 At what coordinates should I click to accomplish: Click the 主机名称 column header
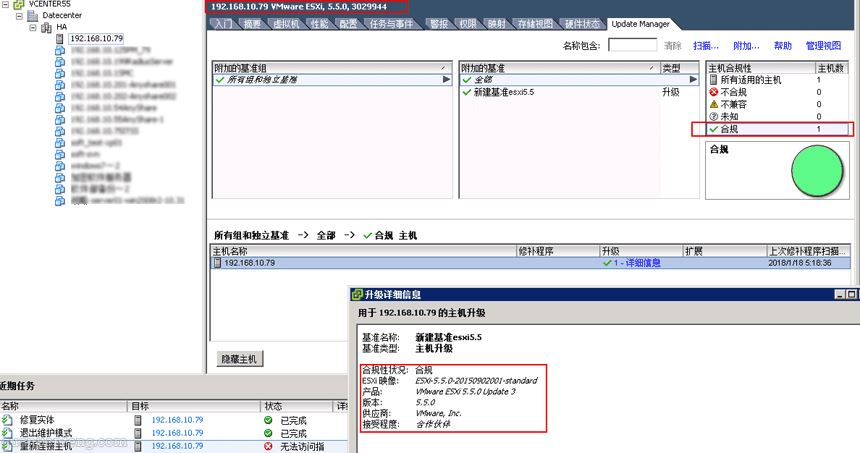tap(364, 251)
